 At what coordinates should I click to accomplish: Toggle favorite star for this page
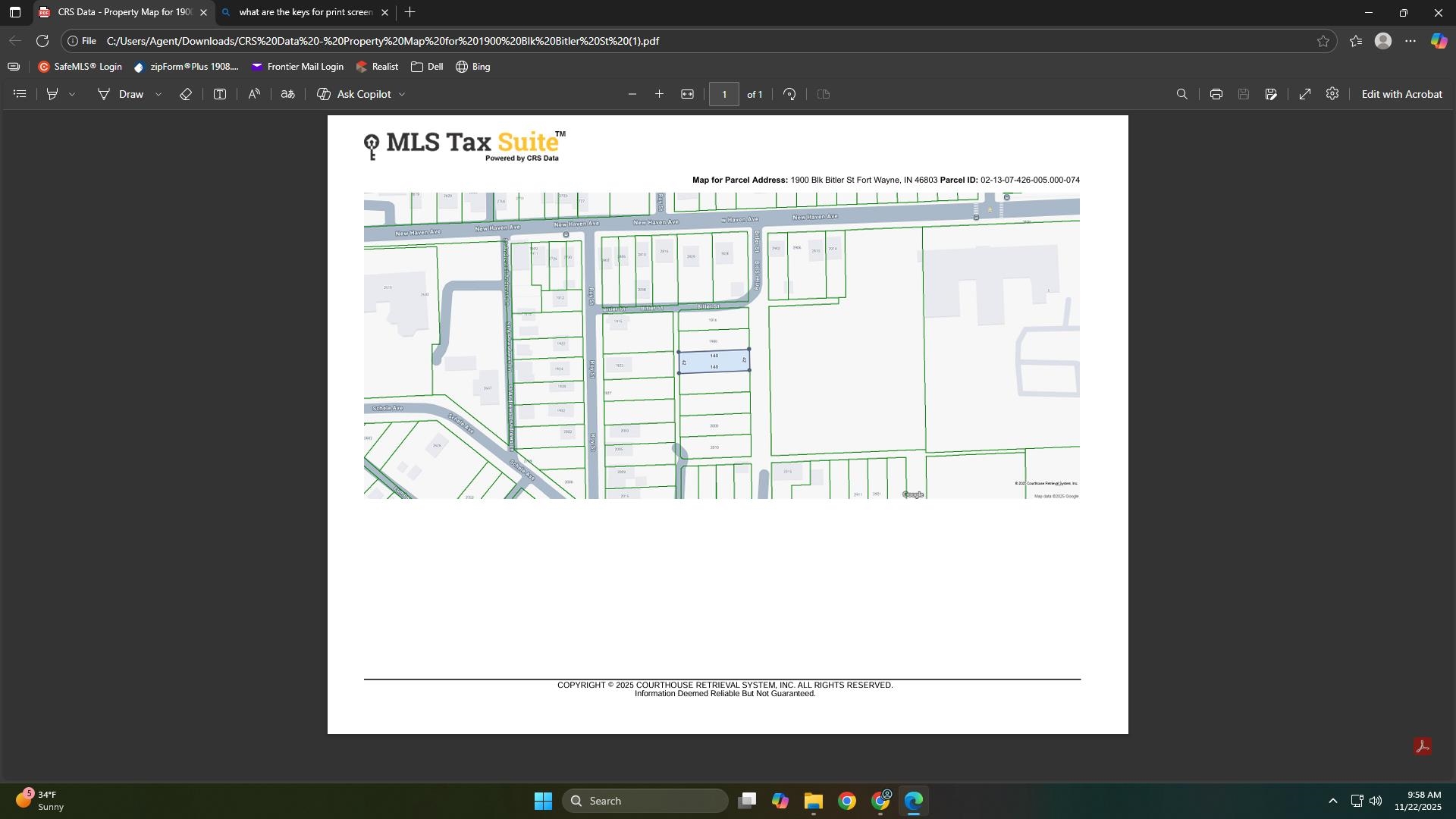[x=1323, y=41]
